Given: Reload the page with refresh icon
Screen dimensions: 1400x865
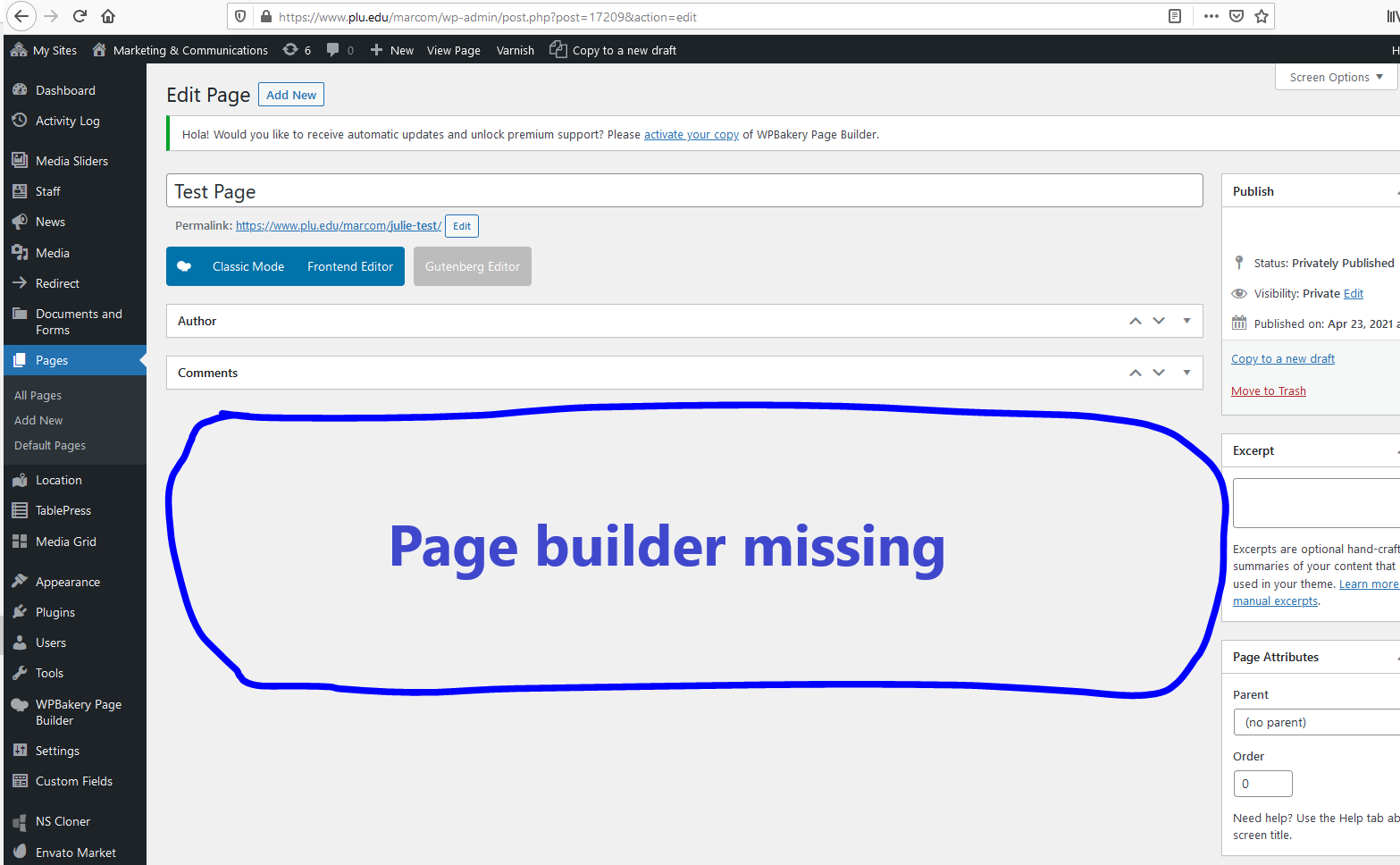Looking at the screenshot, I should pos(80,16).
